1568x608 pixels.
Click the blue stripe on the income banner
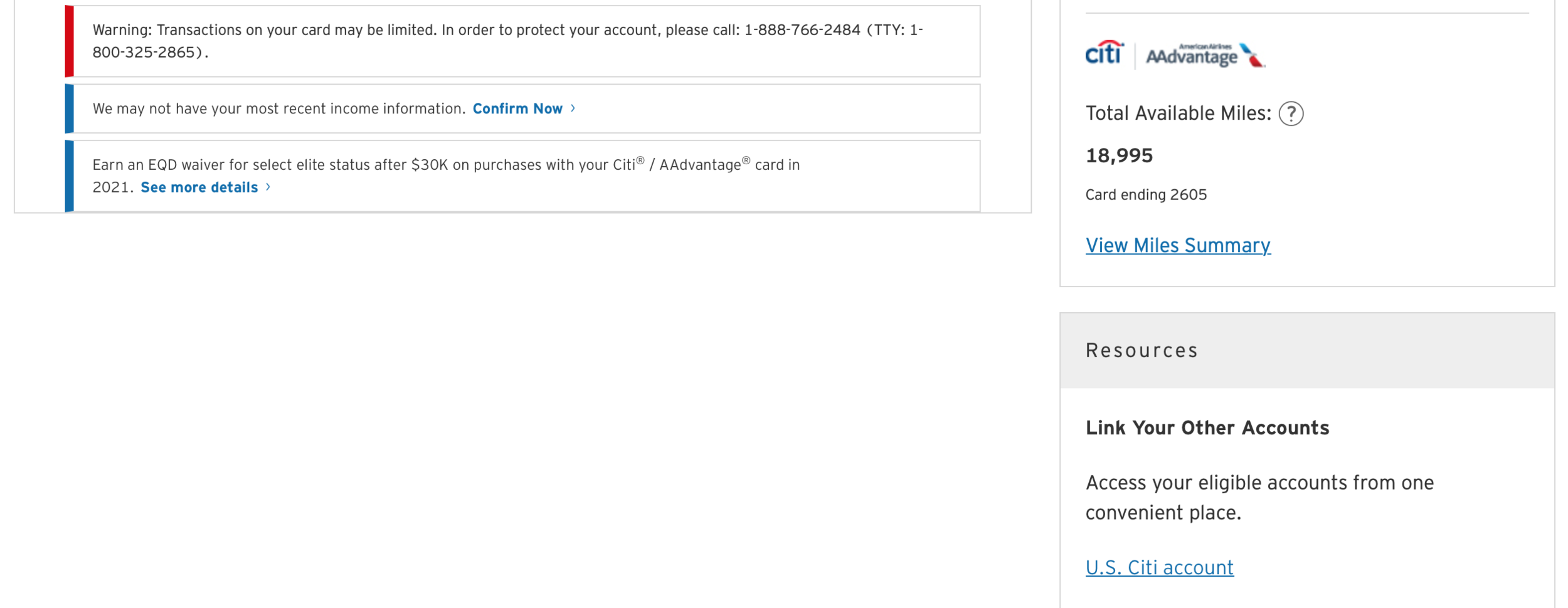[69, 108]
